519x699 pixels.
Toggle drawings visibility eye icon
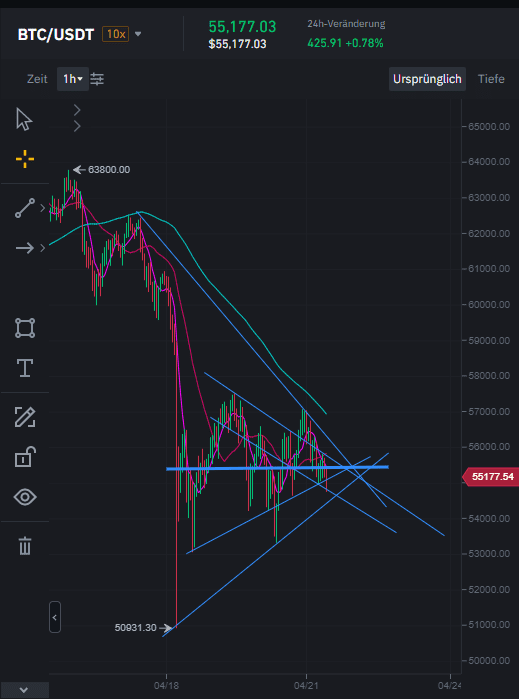click(25, 497)
